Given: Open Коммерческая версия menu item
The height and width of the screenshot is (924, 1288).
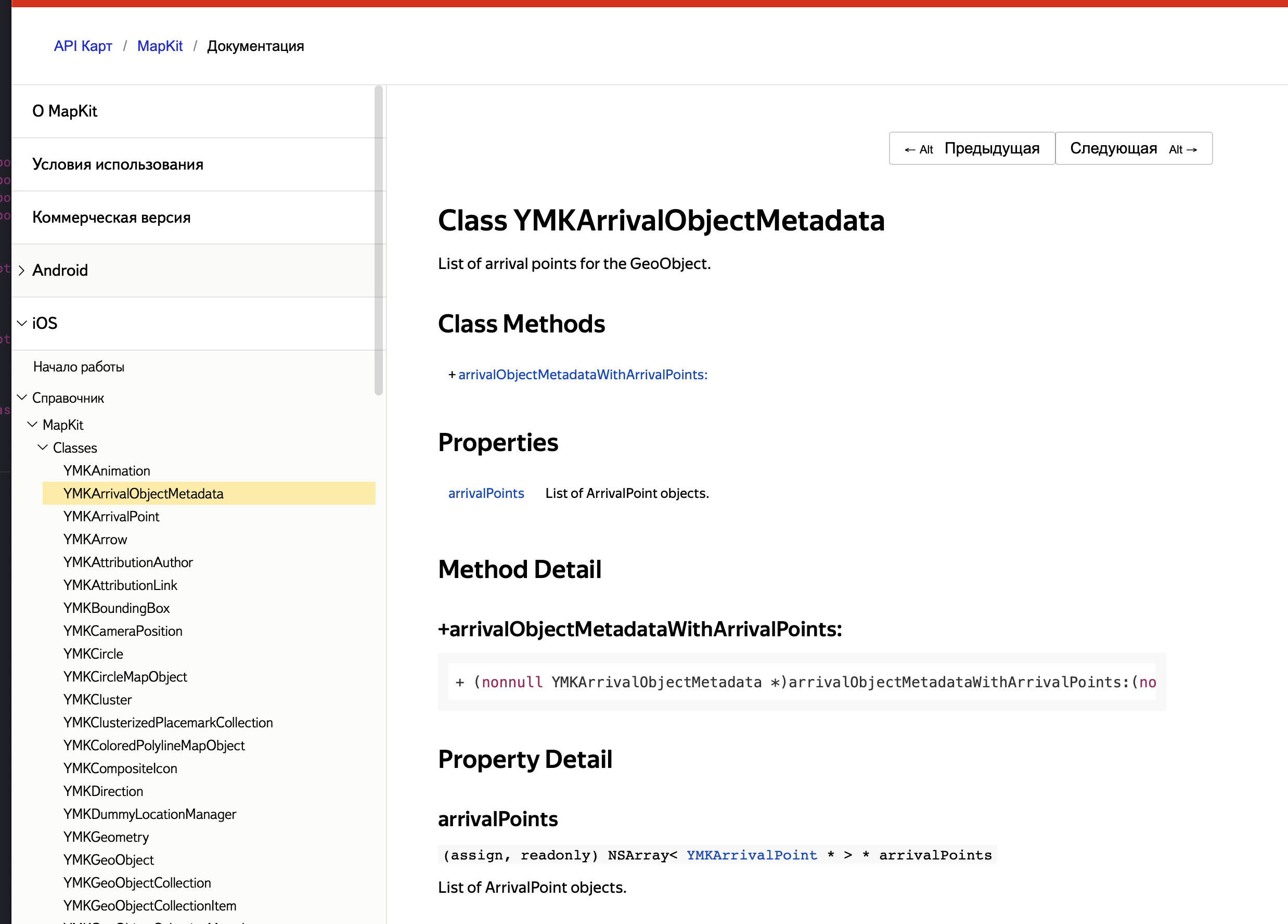Looking at the screenshot, I should coord(111,217).
